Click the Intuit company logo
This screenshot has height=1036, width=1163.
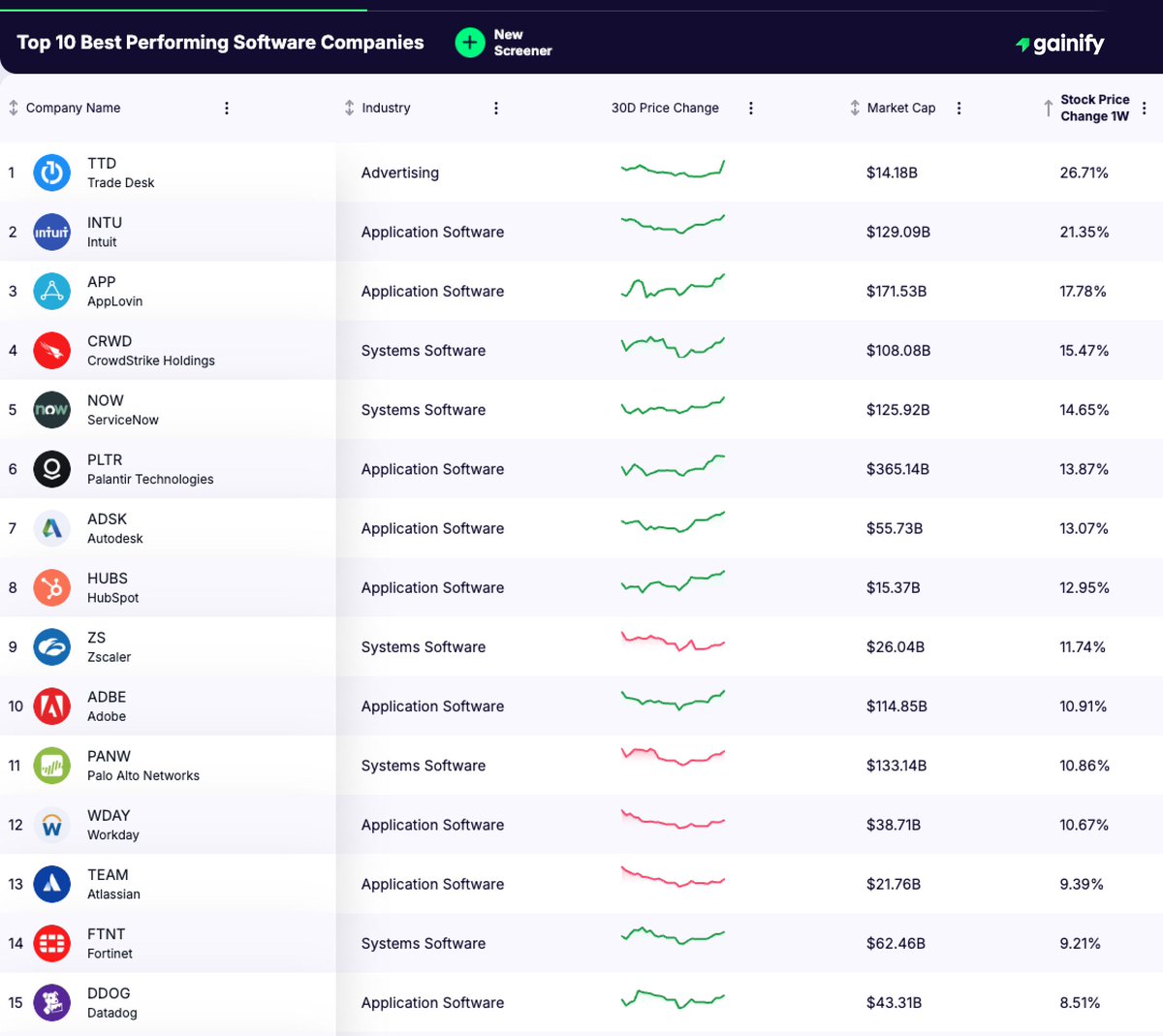point(52,232)
